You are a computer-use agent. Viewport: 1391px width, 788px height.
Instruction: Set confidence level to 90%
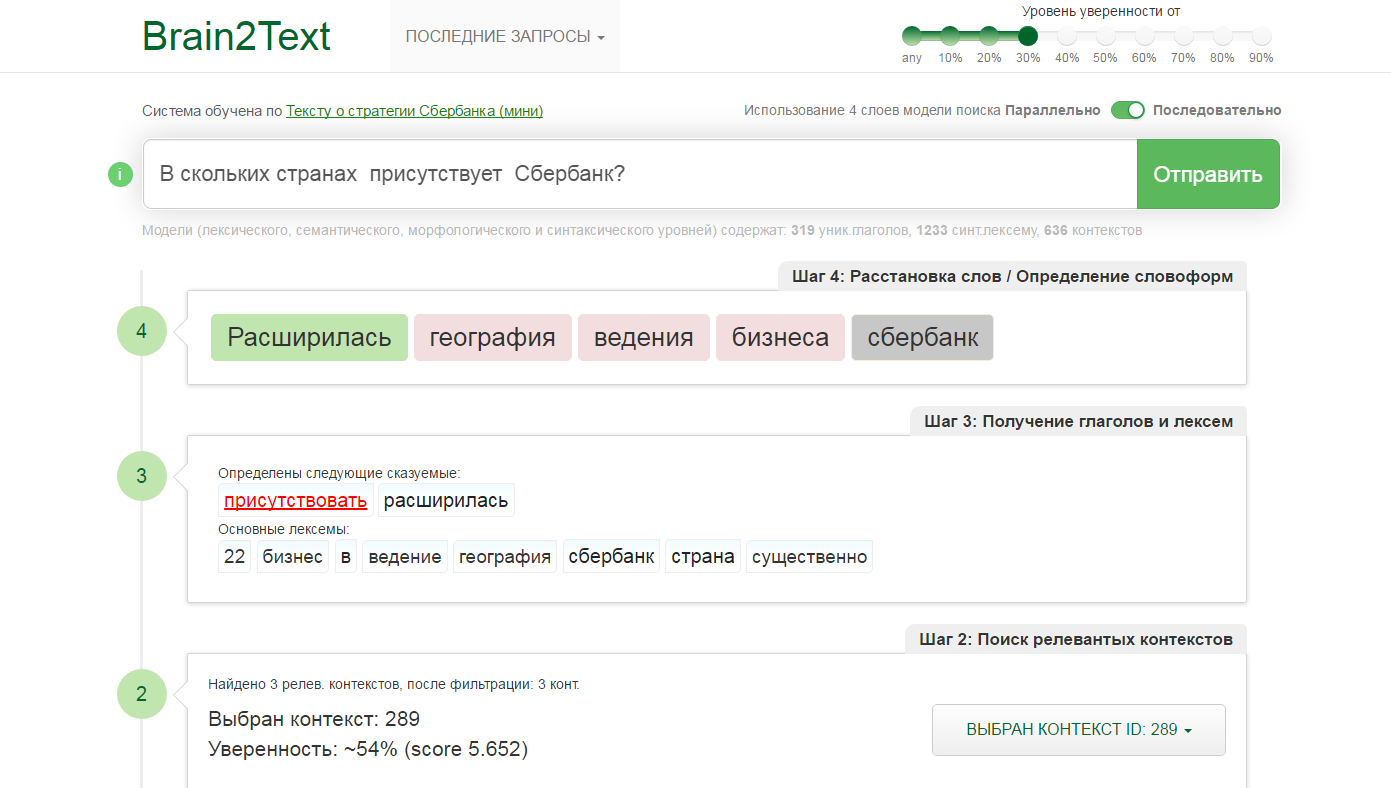click(x=1261, y=37)
